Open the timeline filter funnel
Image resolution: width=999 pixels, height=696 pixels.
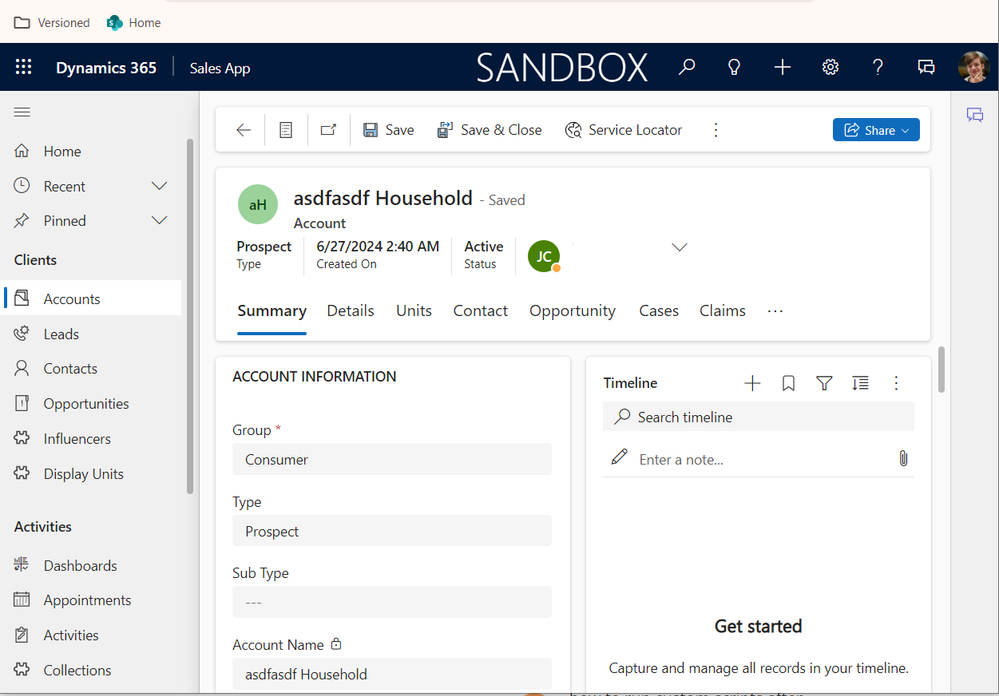(824, 383)
